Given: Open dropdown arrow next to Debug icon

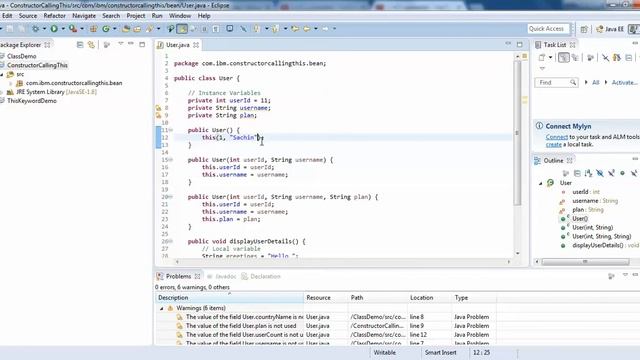Looking at the screenshot, I should click(44, 29).
